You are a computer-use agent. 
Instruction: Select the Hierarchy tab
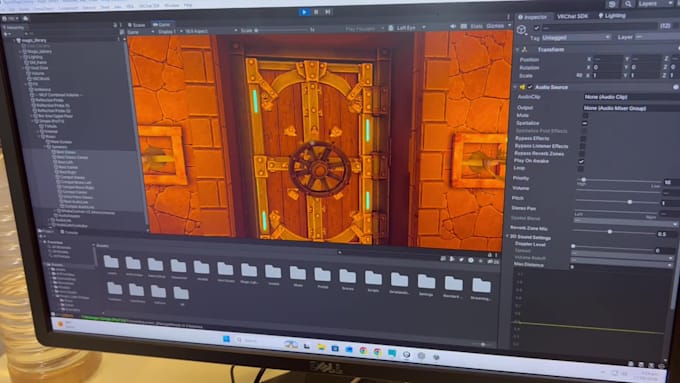(14, 27)
